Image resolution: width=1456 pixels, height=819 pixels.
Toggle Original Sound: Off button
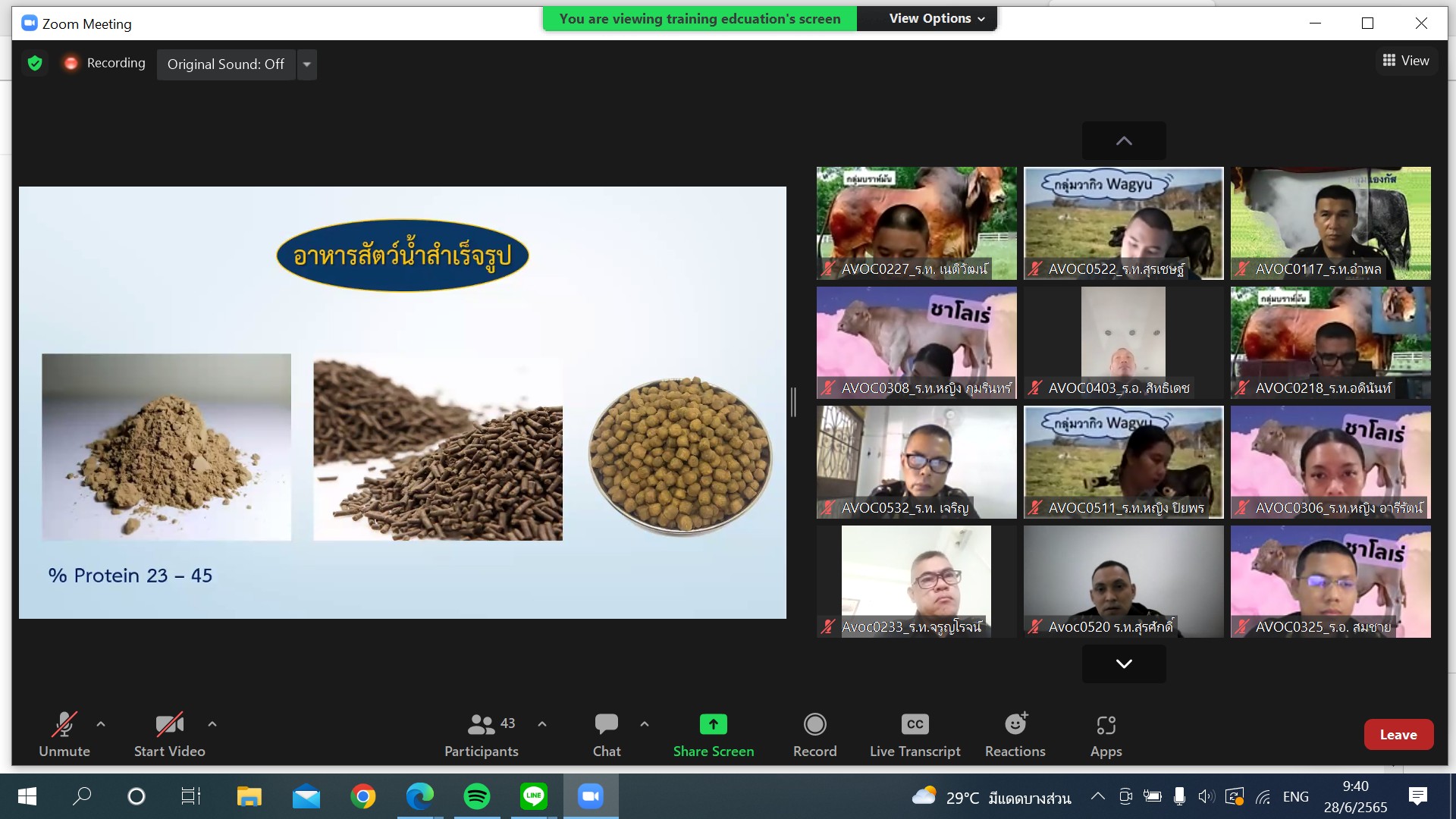pos(226,64)
